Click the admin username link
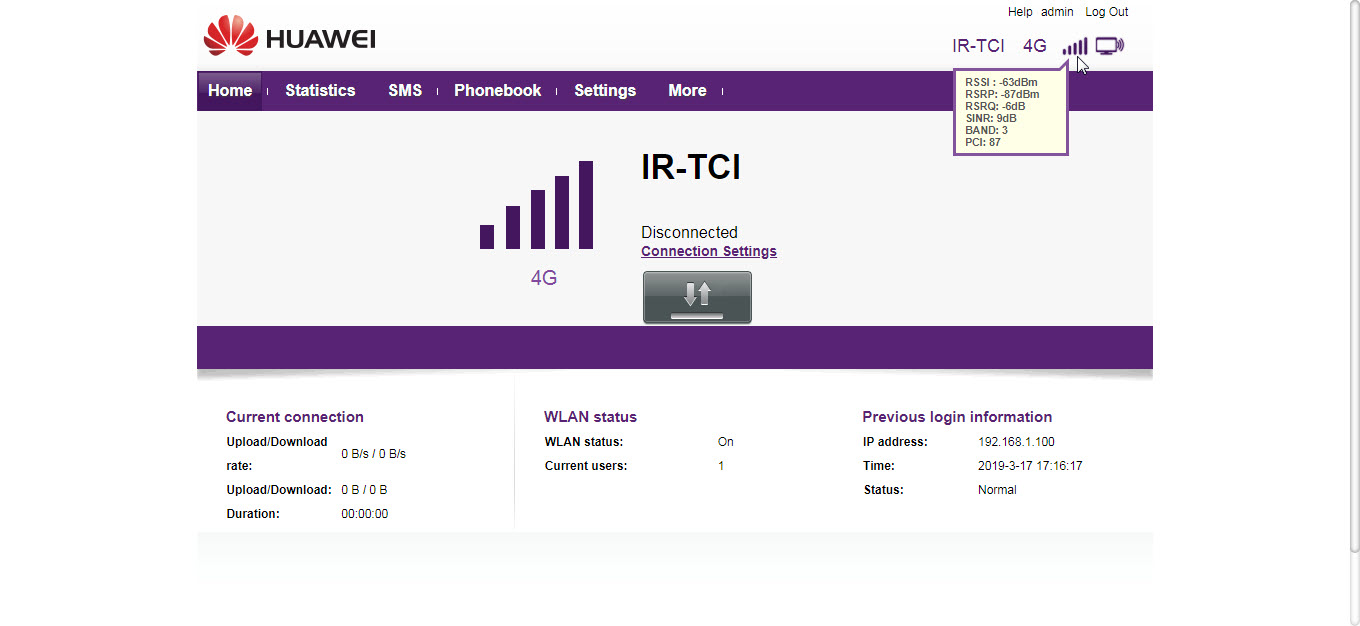The image size is (1360, 626). pyautogui.click(x=1057, y=12)
